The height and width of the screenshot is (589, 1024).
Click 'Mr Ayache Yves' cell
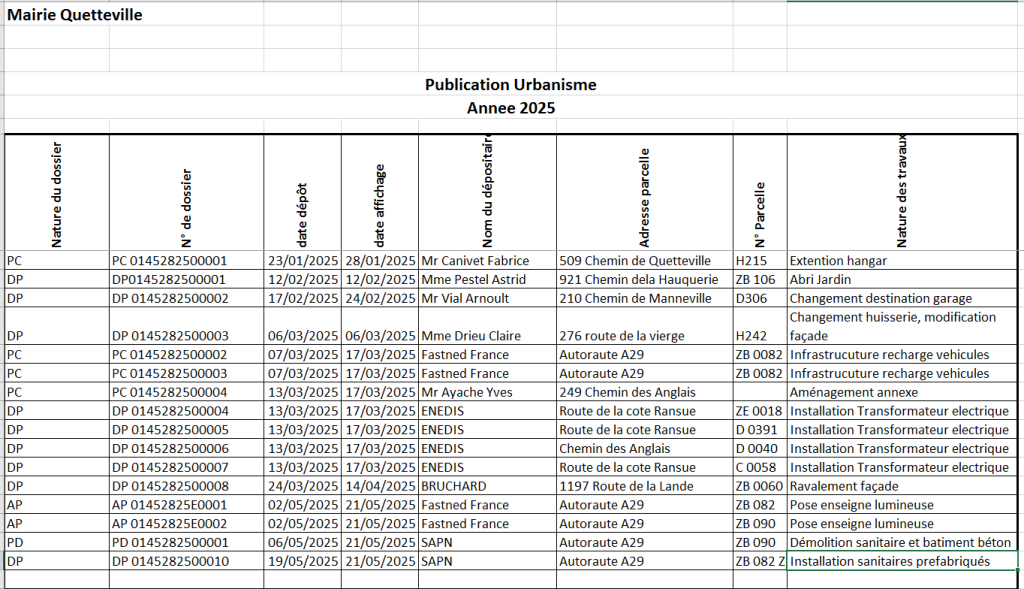pyautogui.click(x=487, y=392)
